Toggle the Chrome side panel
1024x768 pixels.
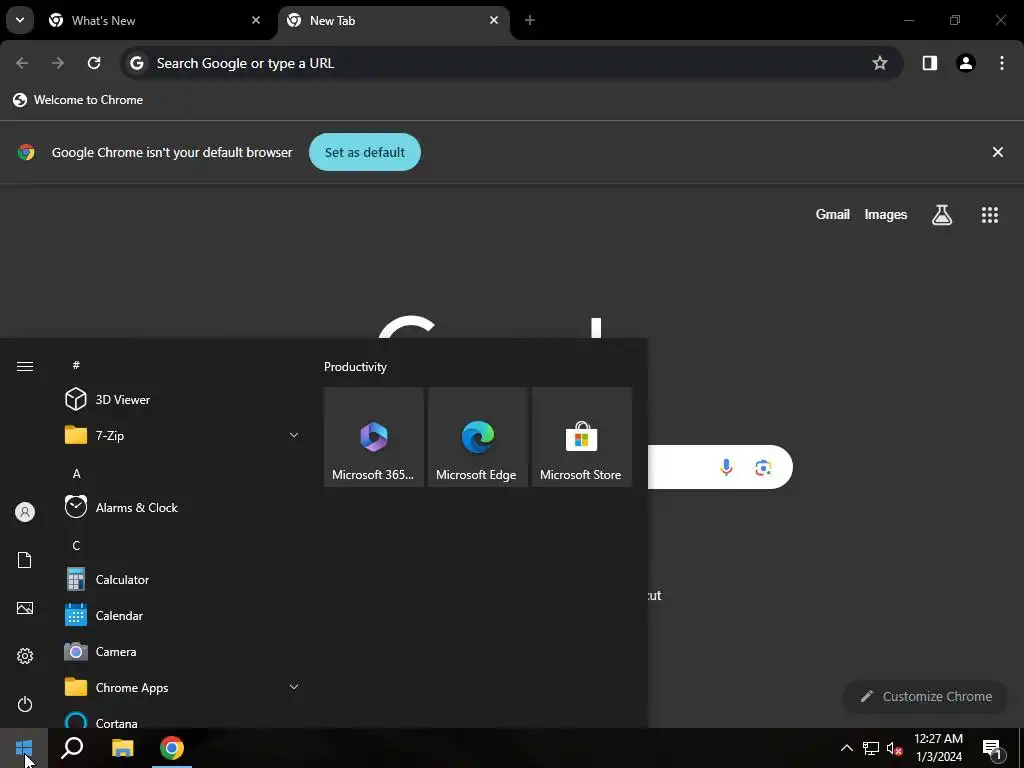tap(930, 63)
